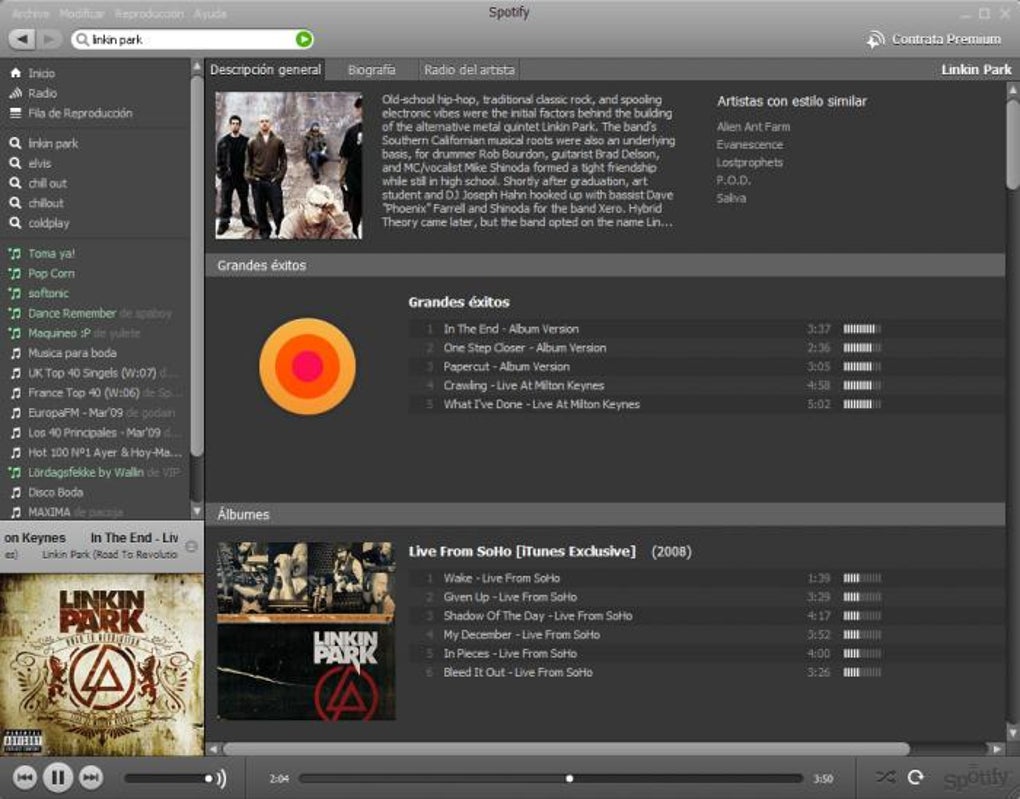The height and width of the screenshot is (799, 1020).
Task: Switch to the Biografía tab
Action: pos(371,70)
